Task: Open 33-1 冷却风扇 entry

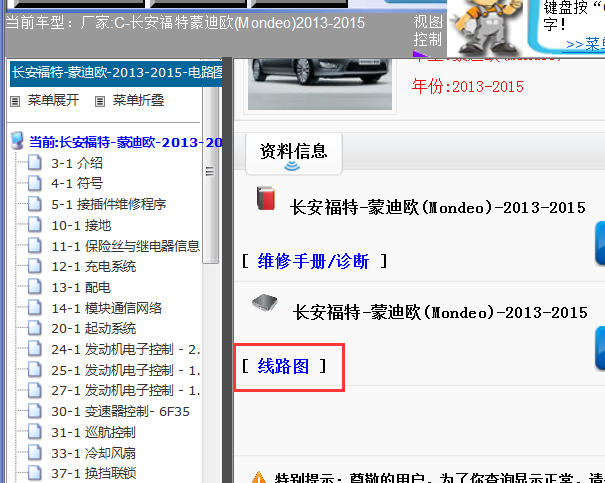Action: 93,453
